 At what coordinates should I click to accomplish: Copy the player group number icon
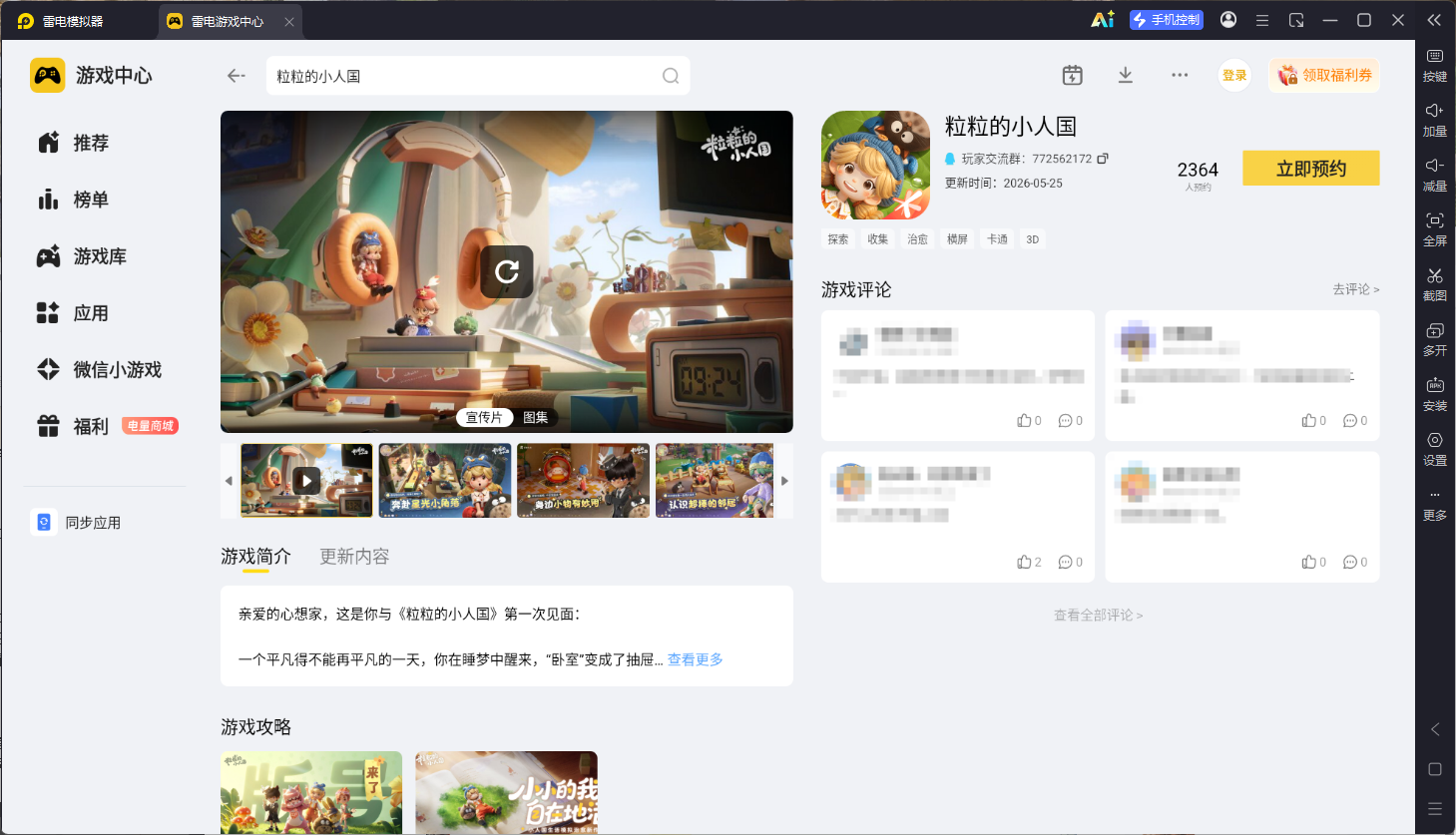(1103, 159)
